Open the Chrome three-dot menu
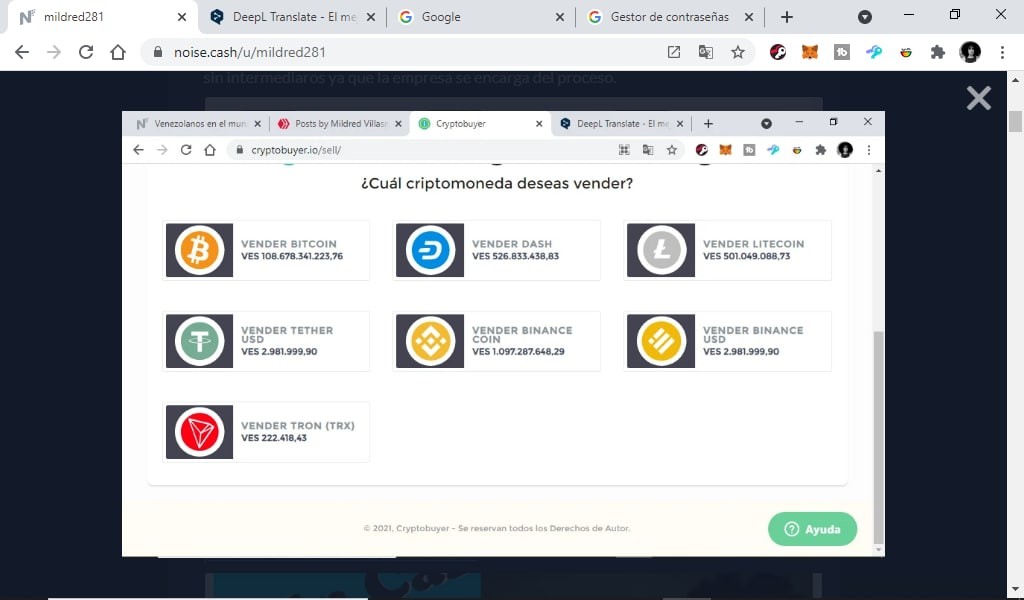 click(1002, 52)
